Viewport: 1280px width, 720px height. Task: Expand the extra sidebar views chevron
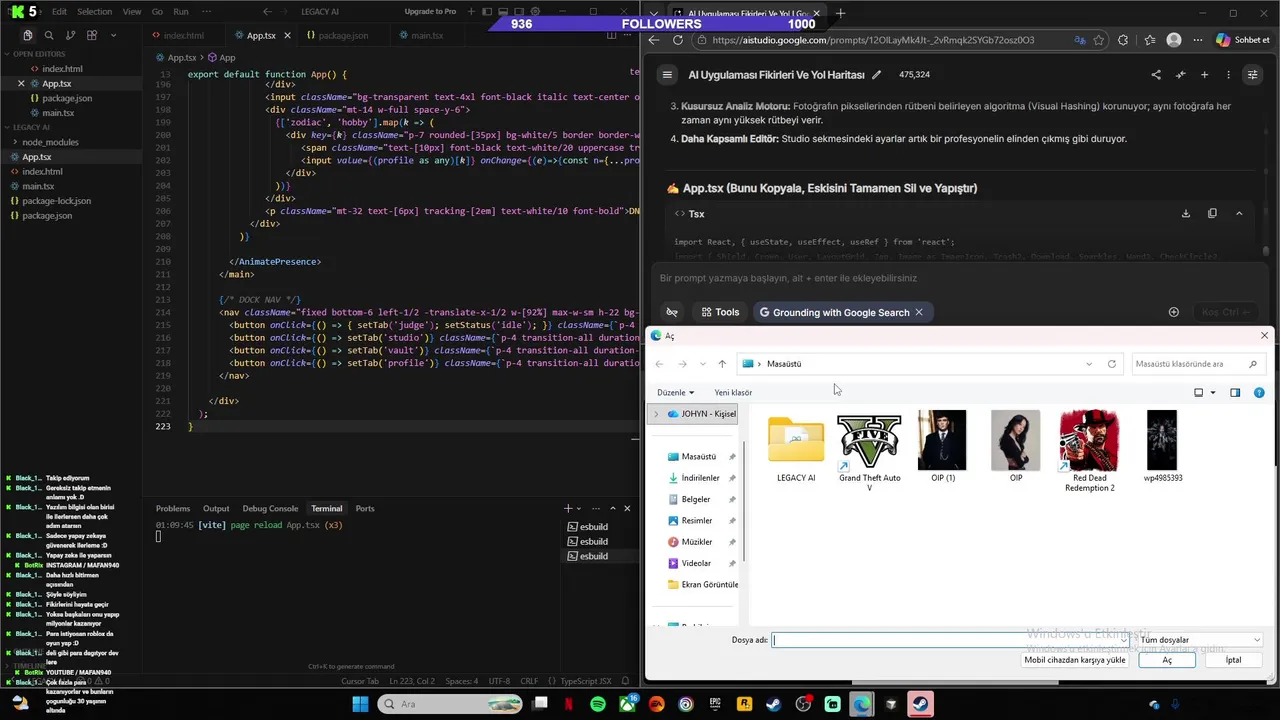coord(113,35)
